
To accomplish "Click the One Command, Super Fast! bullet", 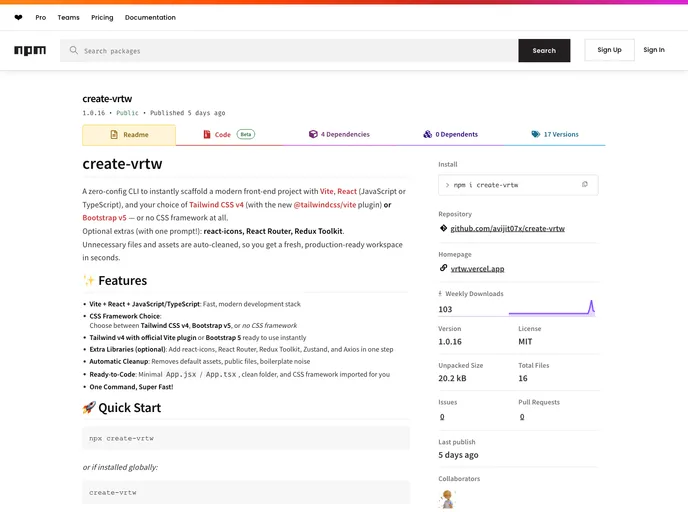I will (x=131, y=387).
